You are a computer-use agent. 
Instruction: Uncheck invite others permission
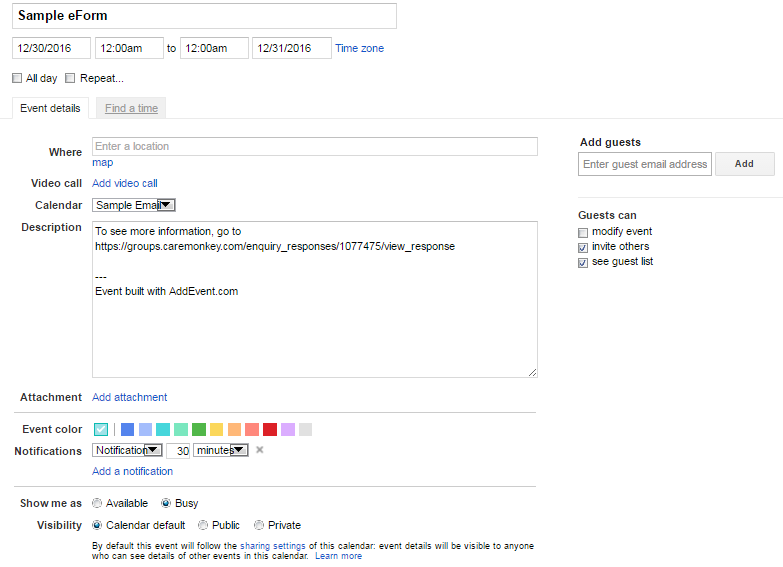pyautogui.click(x=583, y=248)
